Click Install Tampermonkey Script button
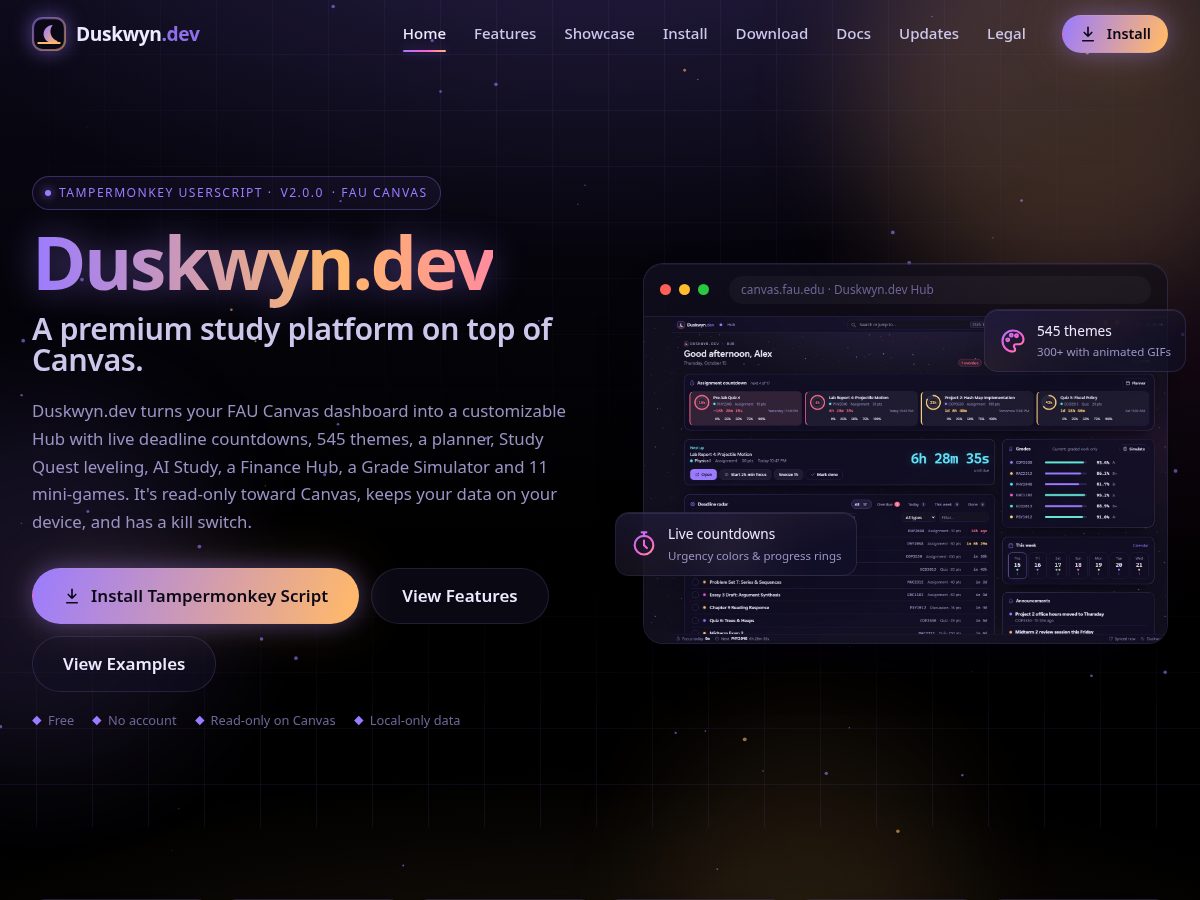The height and width of the screenshot is (900, 1200). tap(195, 596)
